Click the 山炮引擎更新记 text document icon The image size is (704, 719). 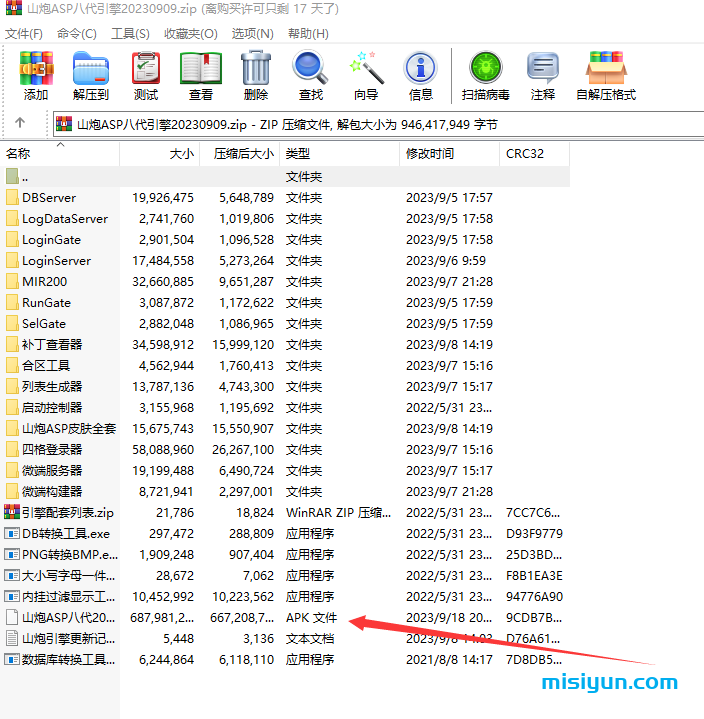(x=12, y=638)
